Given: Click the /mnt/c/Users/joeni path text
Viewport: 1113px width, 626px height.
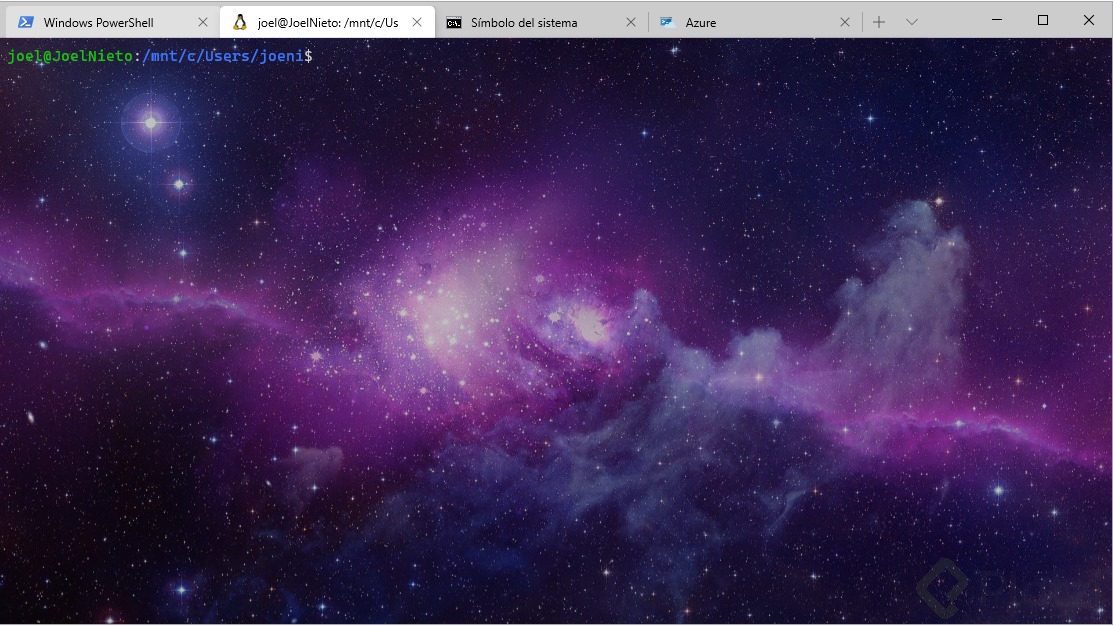Looking at the screenshot, I should [223, 55].
